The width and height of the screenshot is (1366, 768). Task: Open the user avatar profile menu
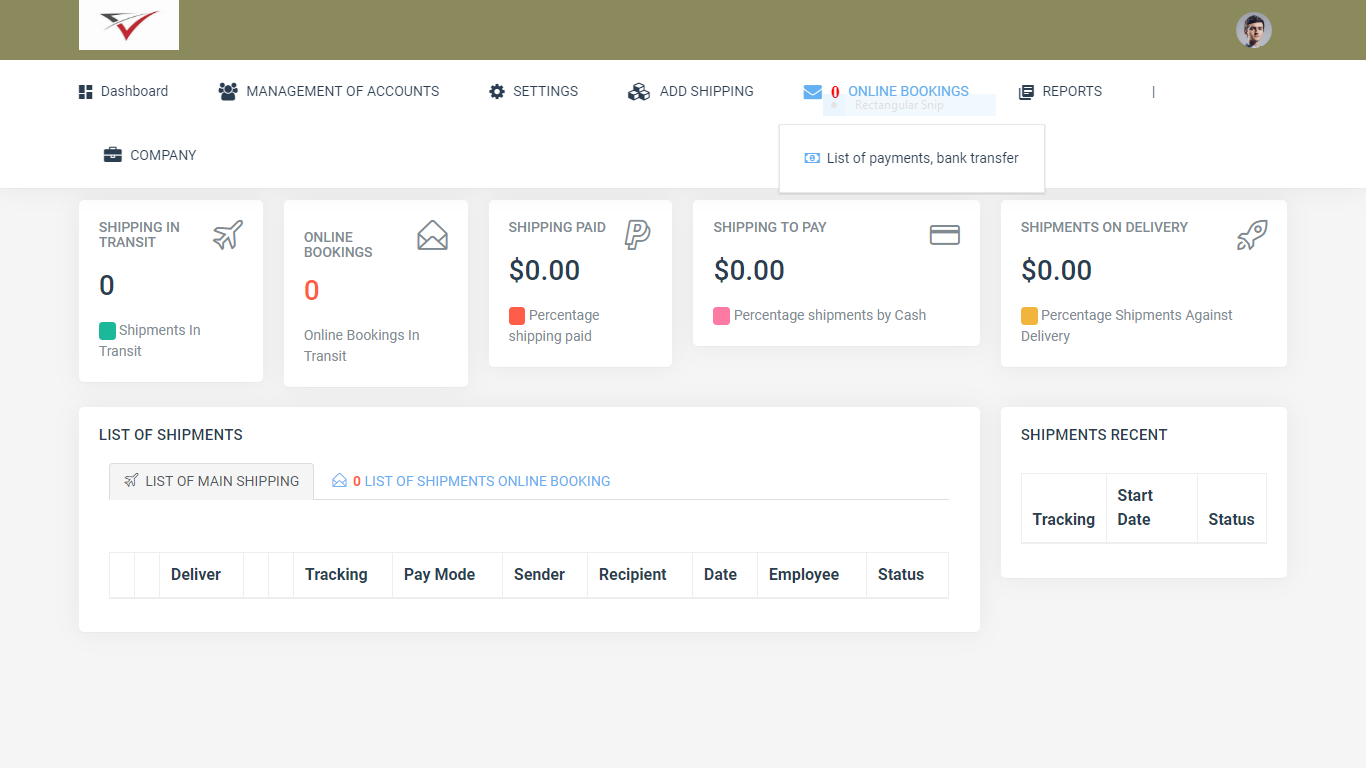pyautogui.click(x=1253, y=30)
